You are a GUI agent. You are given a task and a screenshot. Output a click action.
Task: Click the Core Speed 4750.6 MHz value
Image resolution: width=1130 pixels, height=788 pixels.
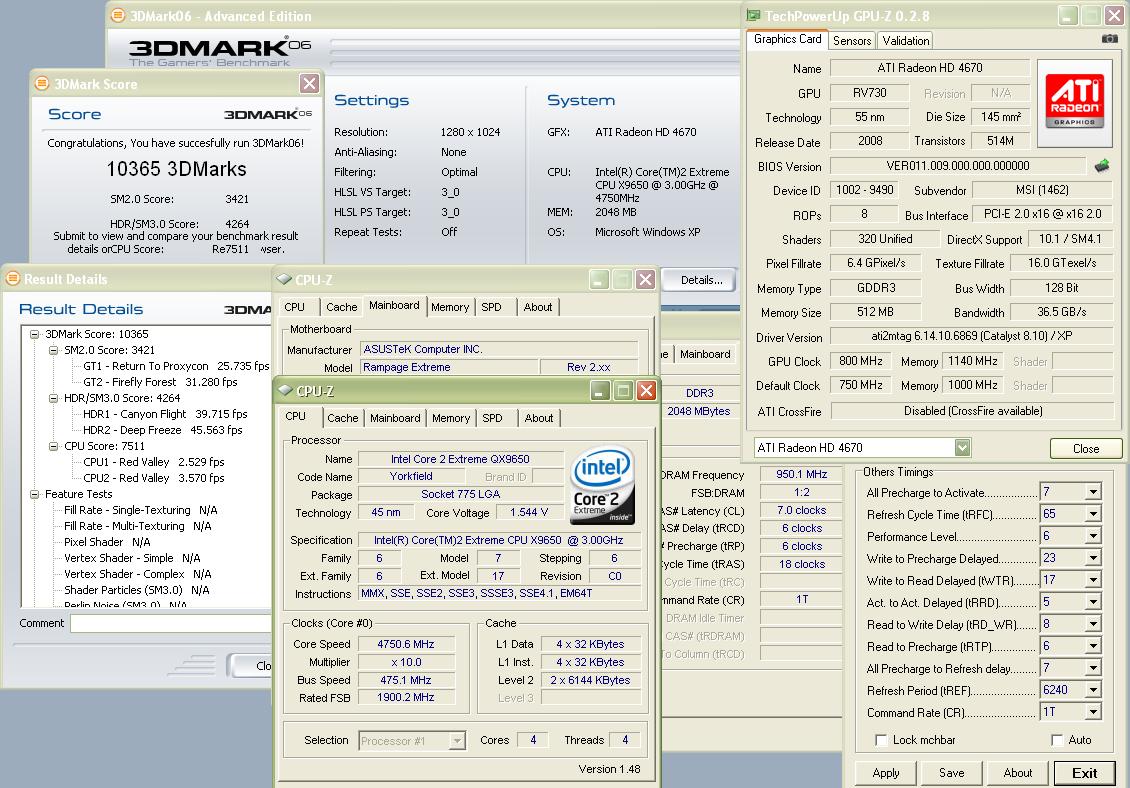point(406,644)
